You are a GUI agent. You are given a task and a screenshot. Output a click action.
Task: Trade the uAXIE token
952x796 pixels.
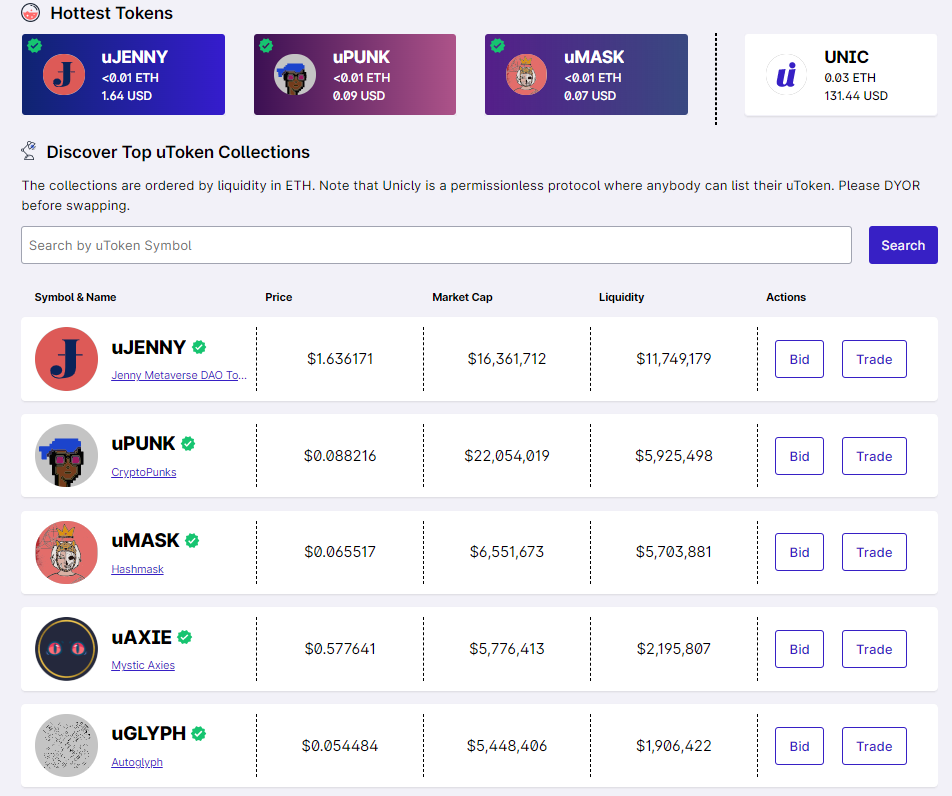pyautogui.click(x=874, y=649)
